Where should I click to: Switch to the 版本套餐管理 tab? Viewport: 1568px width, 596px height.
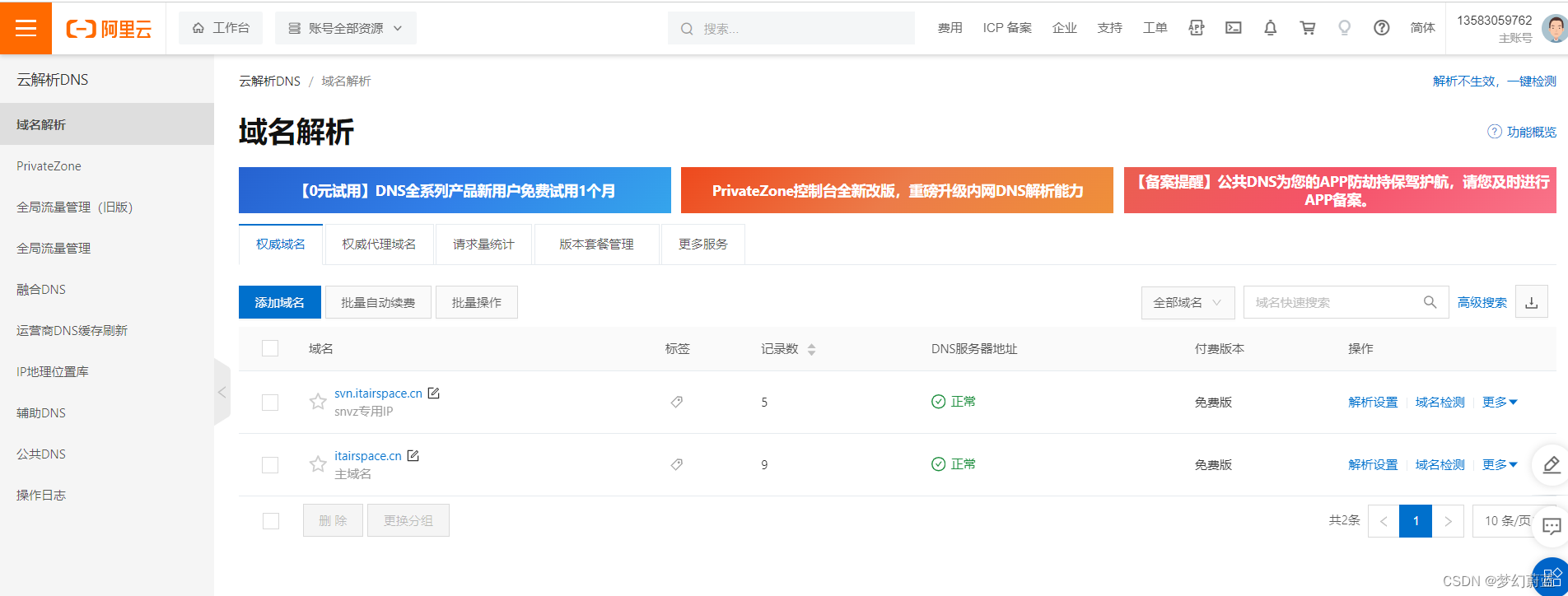596,244
